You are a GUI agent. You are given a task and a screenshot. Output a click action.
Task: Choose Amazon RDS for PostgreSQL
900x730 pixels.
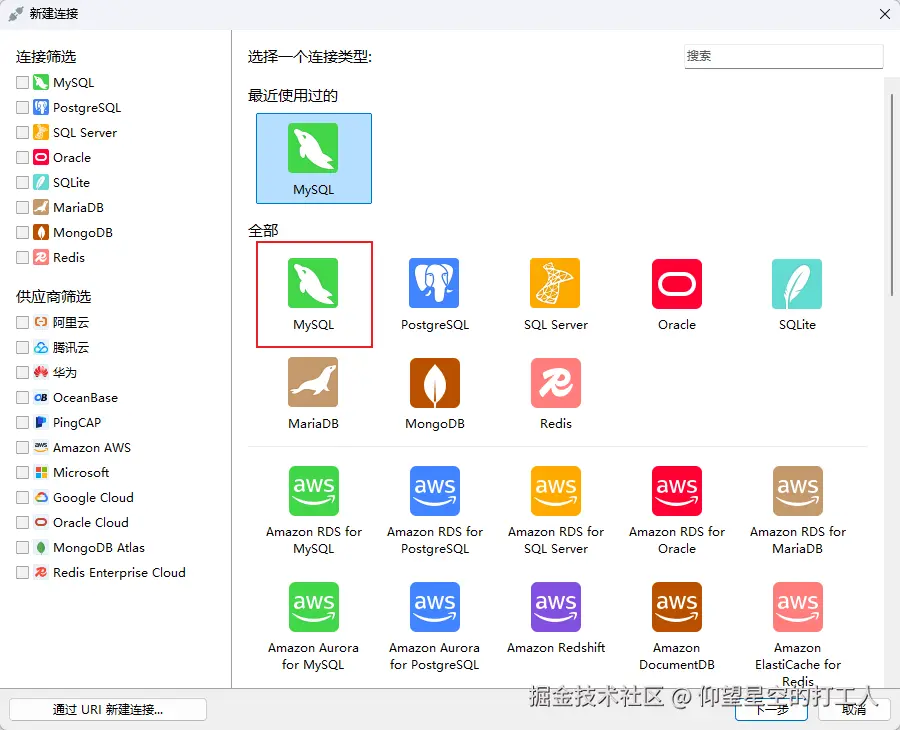[435, 510]
